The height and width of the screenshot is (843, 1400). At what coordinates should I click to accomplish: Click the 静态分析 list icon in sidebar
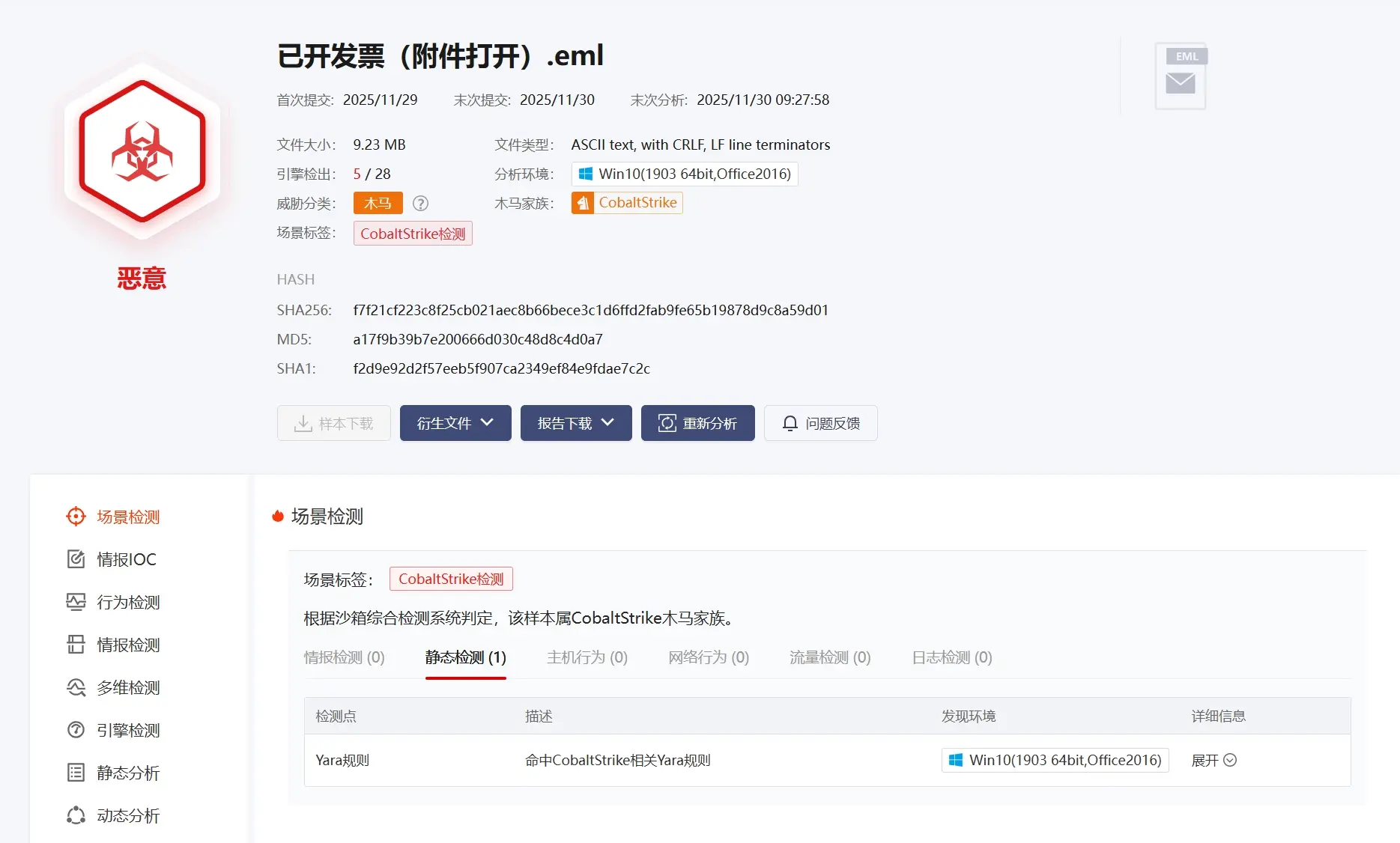76,773
